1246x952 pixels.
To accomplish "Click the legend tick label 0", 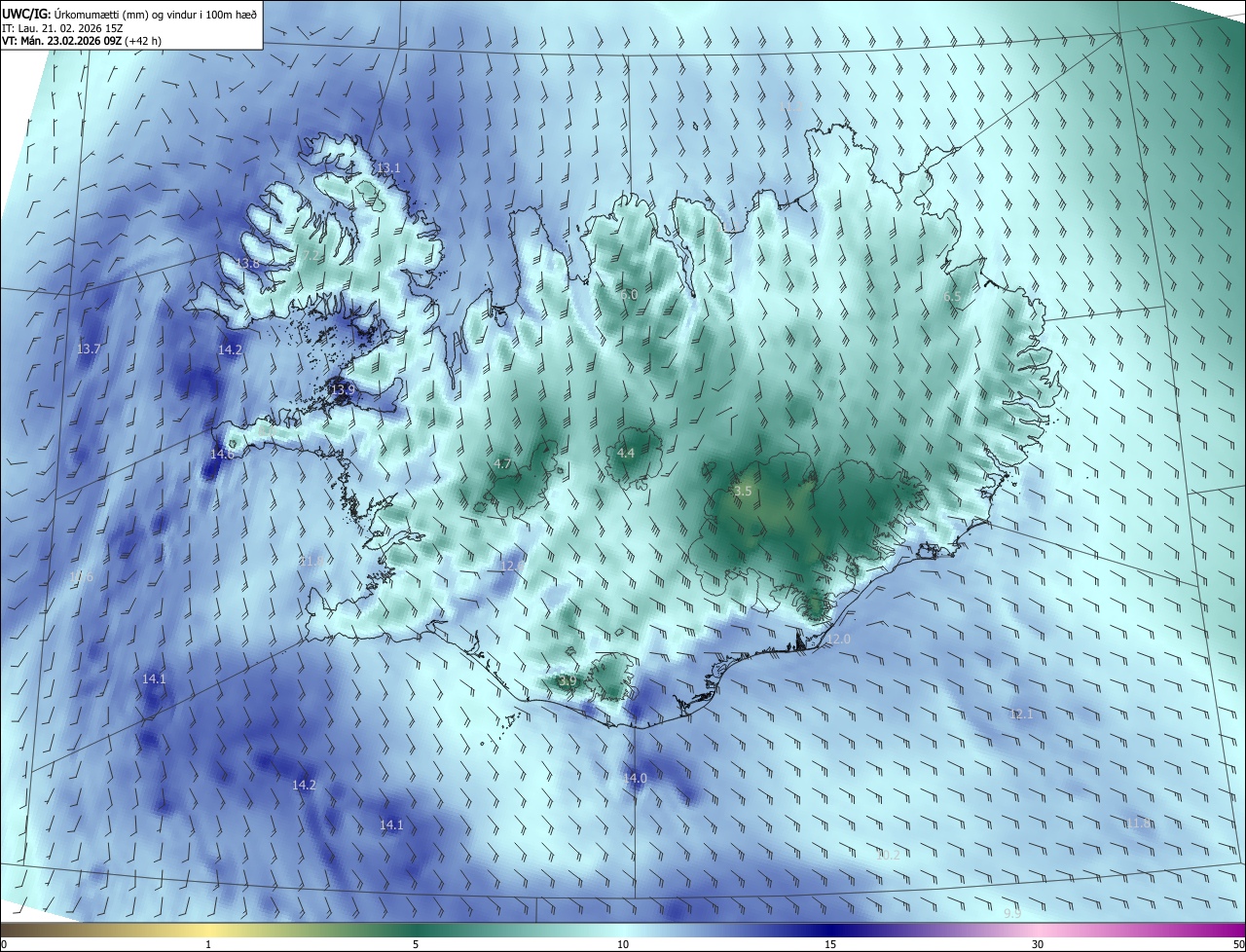I will click(4, 944).
